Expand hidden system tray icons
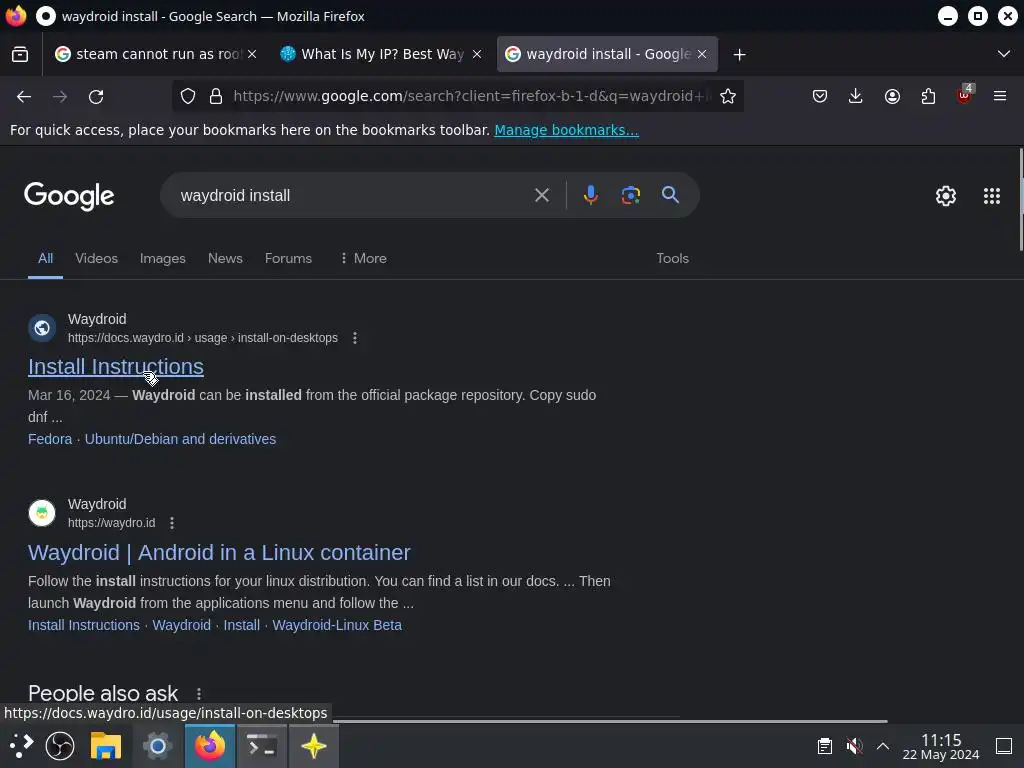1024x768 pixels. (883, 746)
